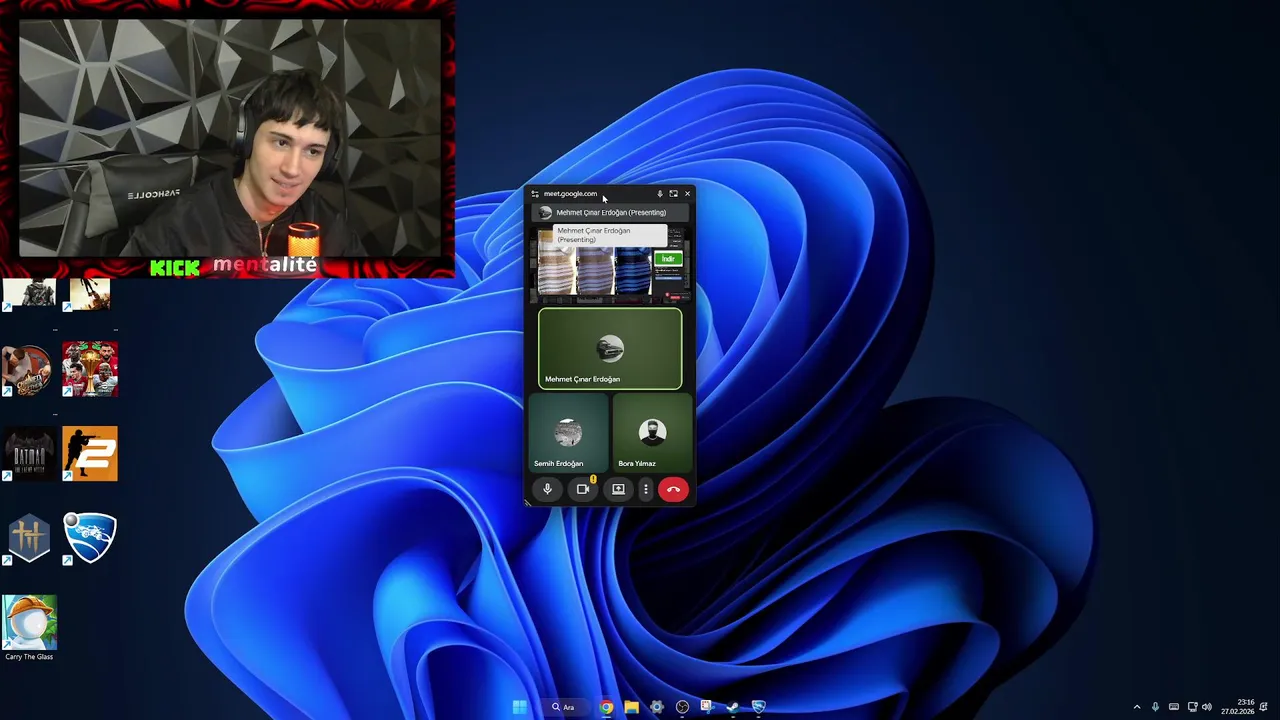Open the round Chained Together desktop shortcut

pyautogui.click(x=29, y=370)
